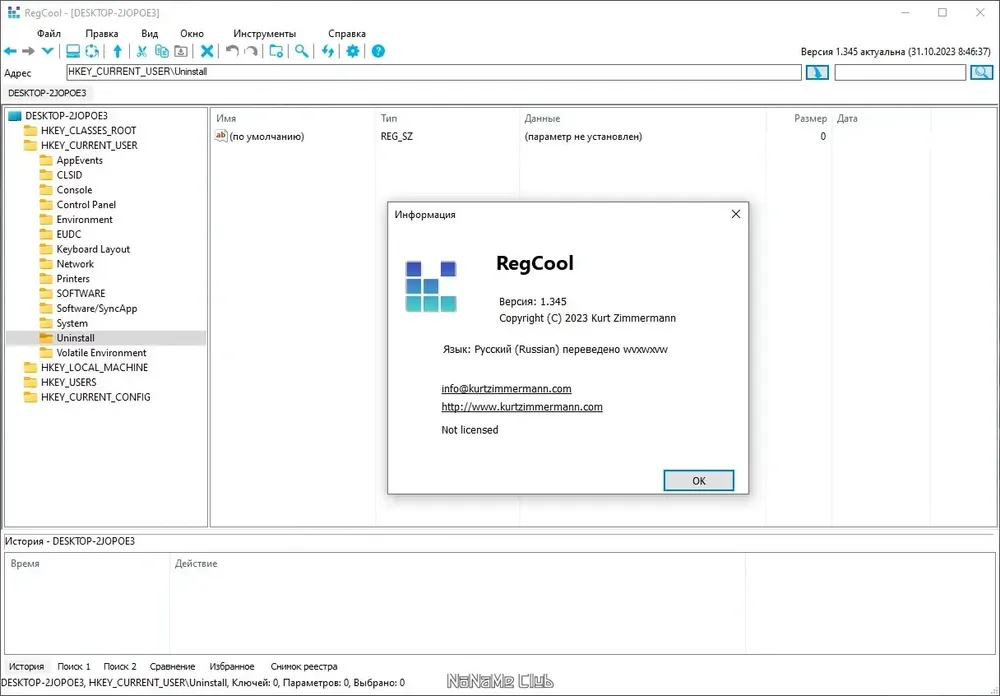Click the help question mark icon
The height and width of the screenshot is (696, 1000).
point(378,51)
